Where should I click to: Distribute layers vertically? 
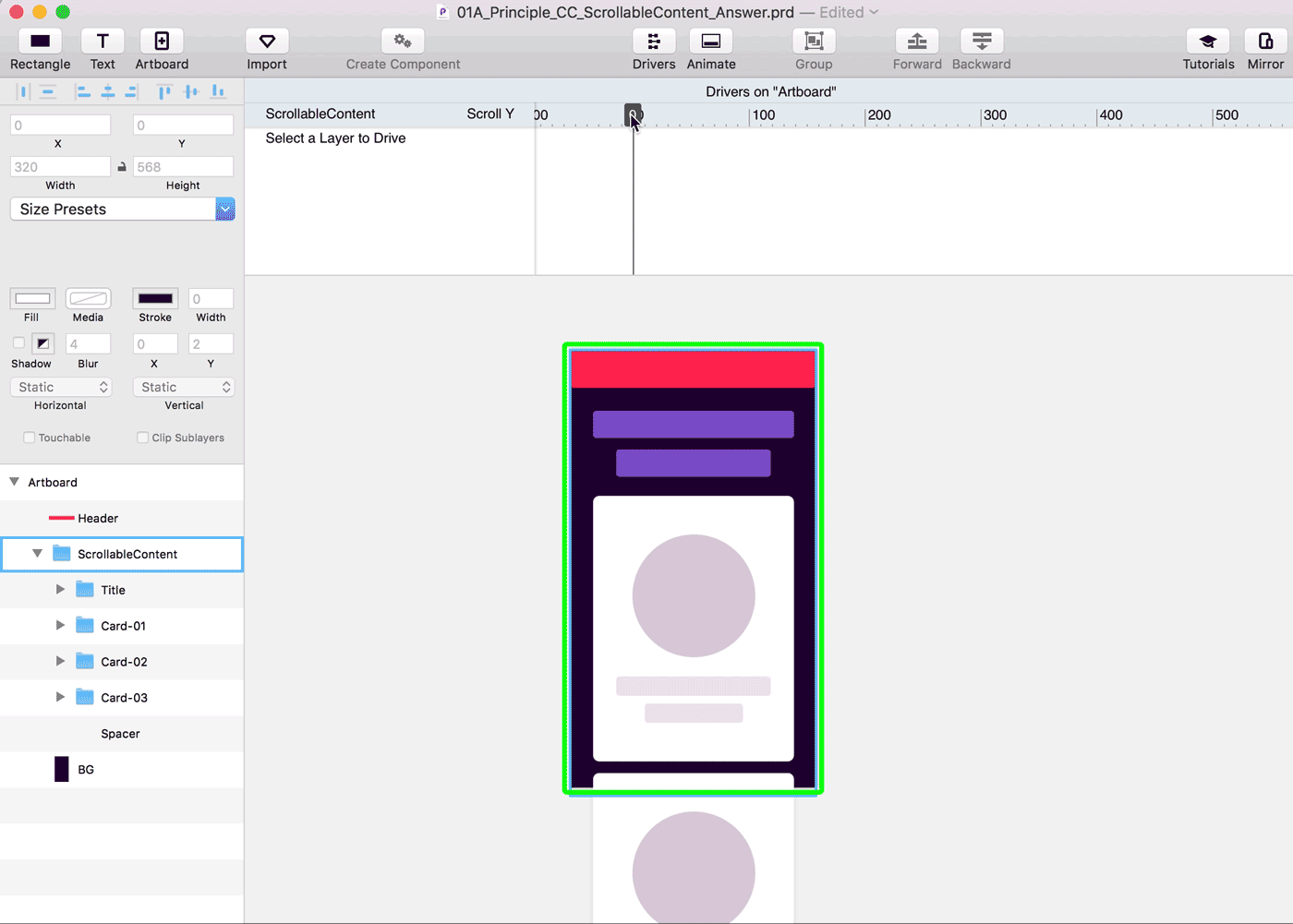coord(48,91)
